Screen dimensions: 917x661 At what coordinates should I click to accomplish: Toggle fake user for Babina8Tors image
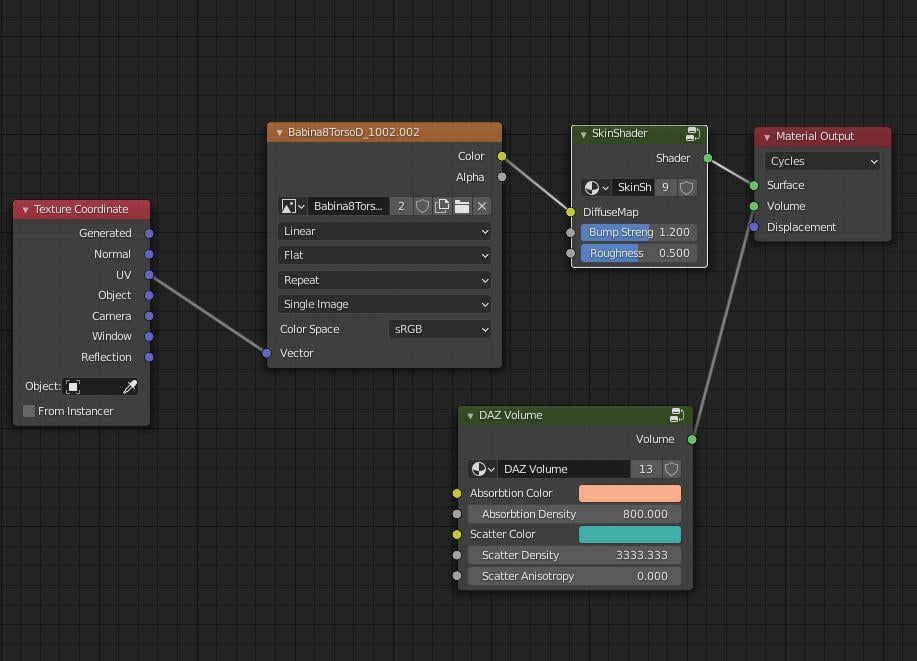coord(422,206)
